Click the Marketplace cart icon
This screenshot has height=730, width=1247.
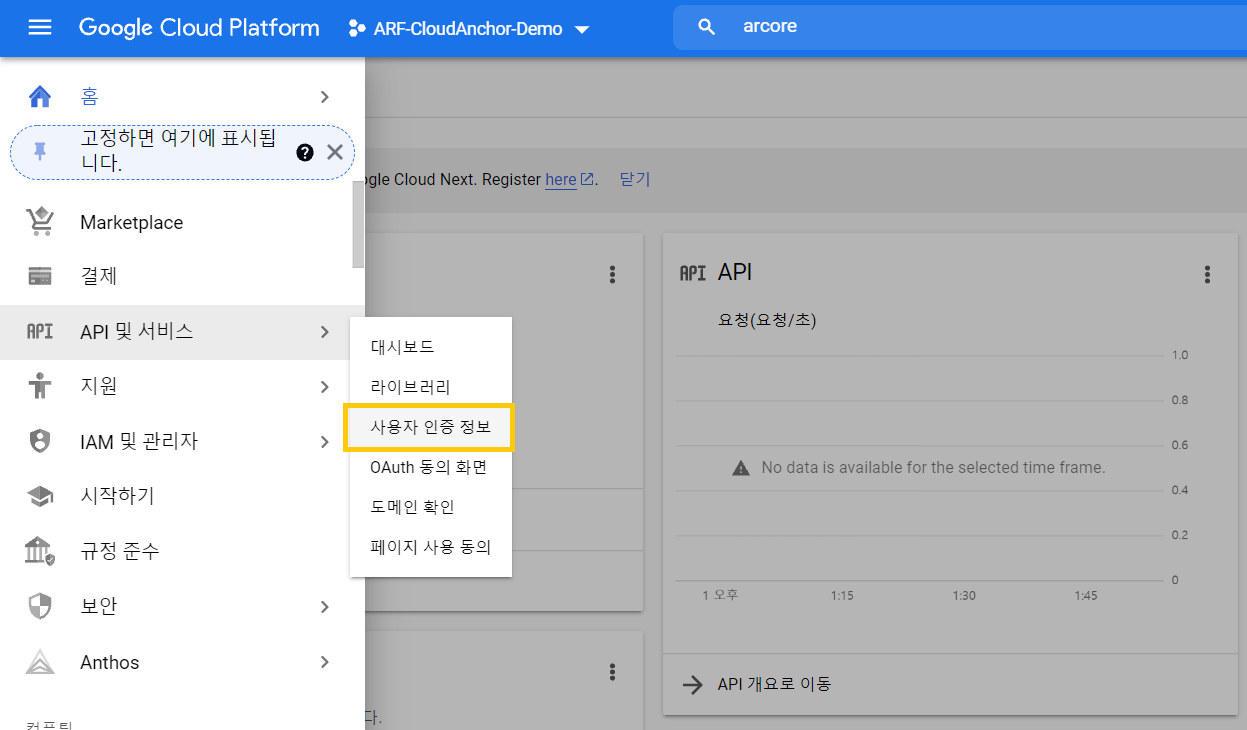pos(39,221)
